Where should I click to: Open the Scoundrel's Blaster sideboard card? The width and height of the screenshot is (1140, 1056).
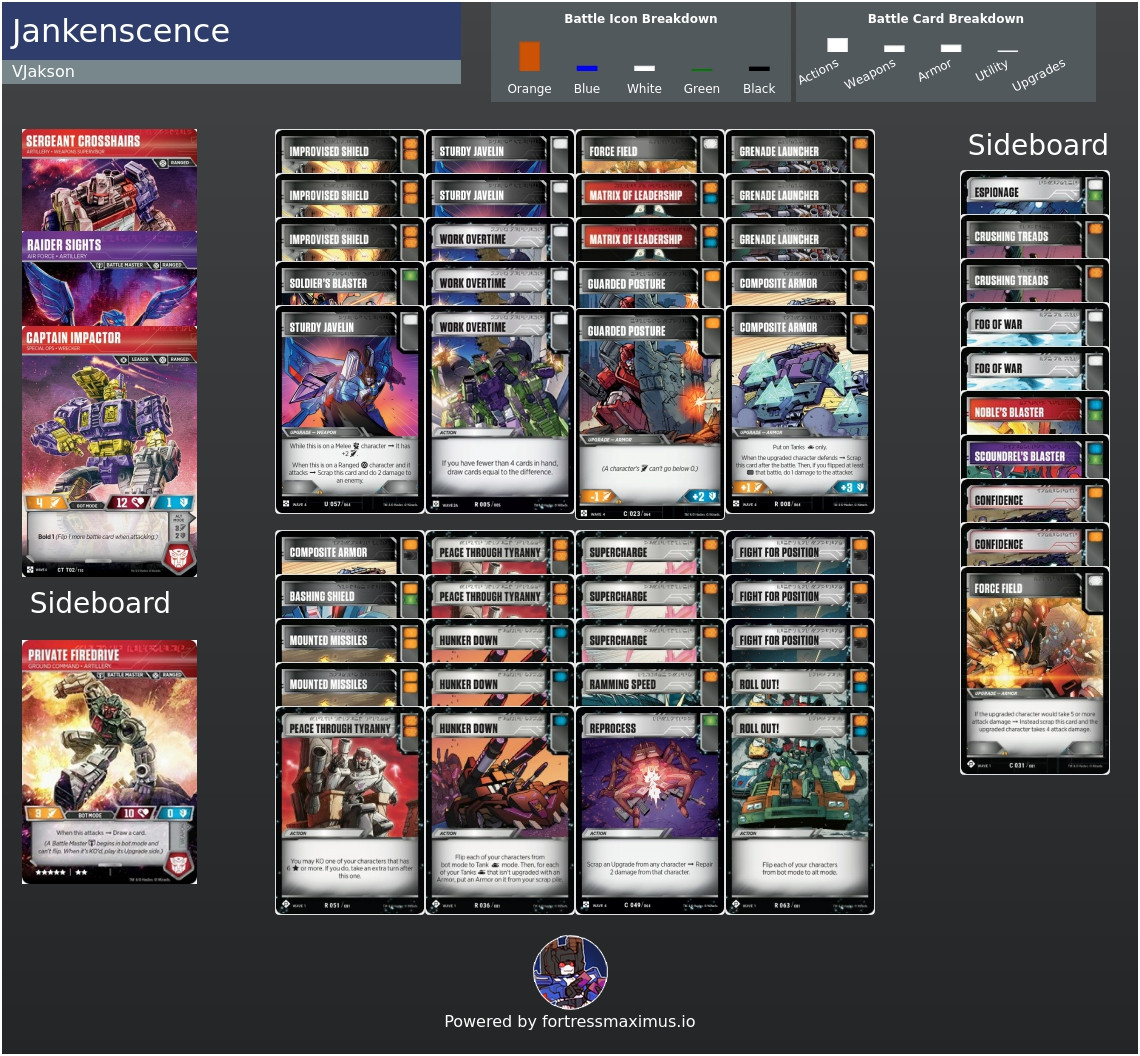[1035, 457]
